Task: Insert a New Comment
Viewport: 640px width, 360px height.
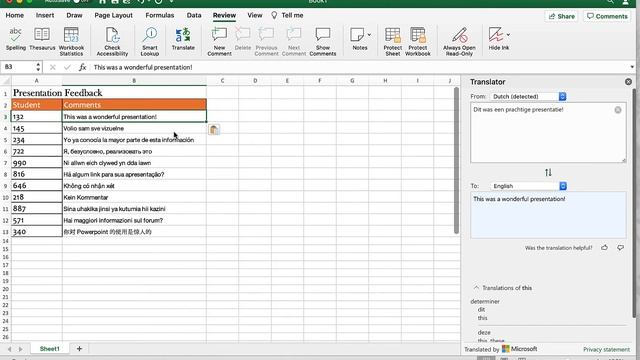Action: pos(220,42)
